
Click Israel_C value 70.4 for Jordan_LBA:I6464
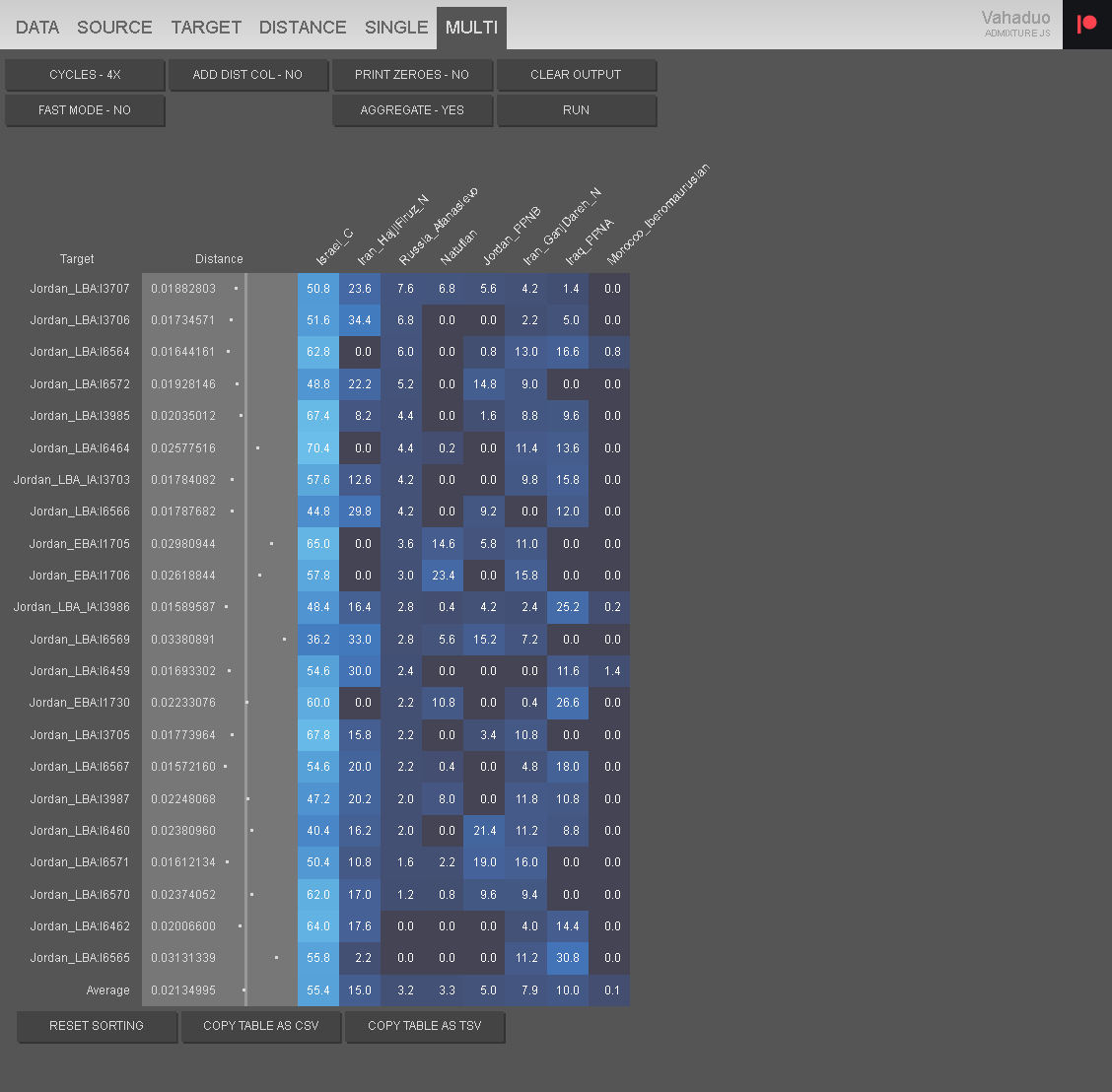pyautogui.click(x=318, y=448)
